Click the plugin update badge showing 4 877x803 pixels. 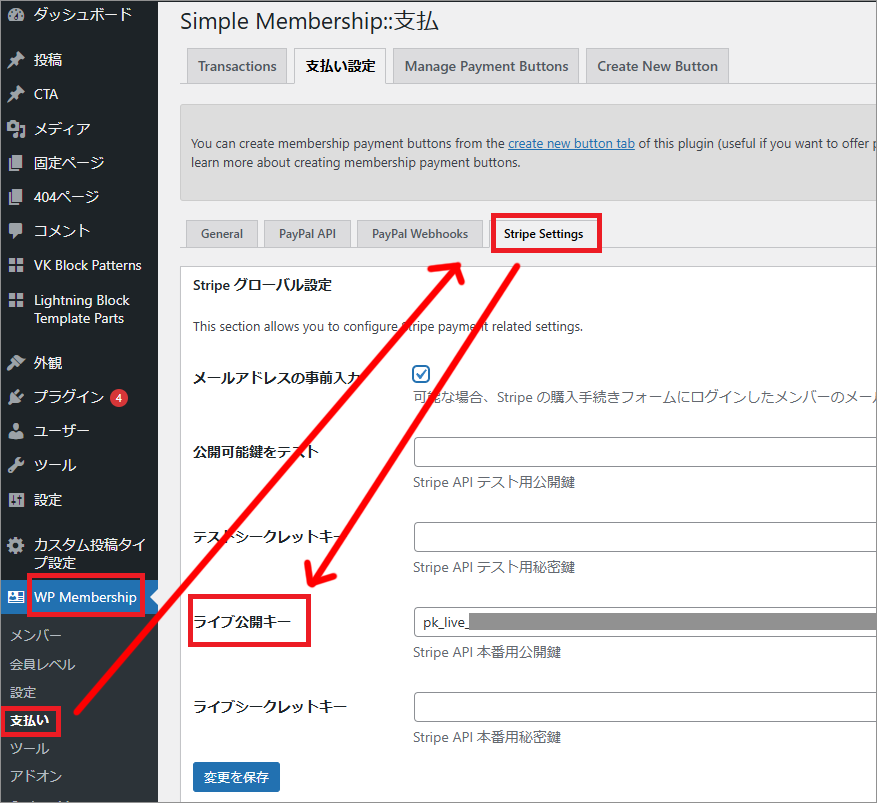click(x=119, y=398)
